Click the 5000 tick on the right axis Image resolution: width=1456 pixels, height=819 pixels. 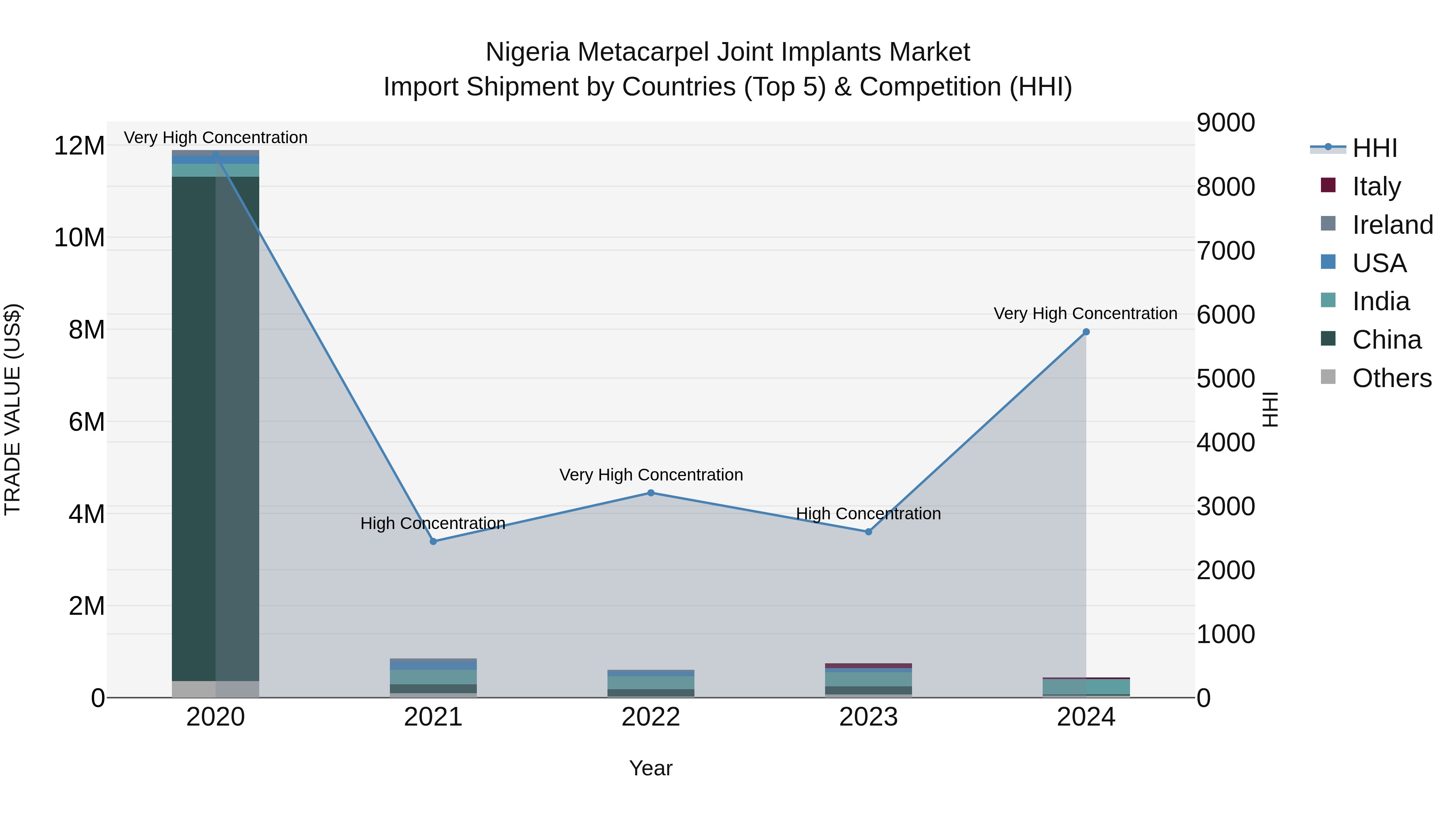pos(1226,378)
